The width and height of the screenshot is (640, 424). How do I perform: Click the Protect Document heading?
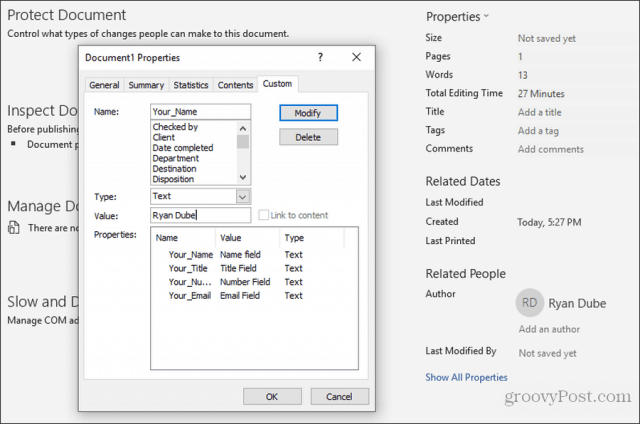(67, 15)
